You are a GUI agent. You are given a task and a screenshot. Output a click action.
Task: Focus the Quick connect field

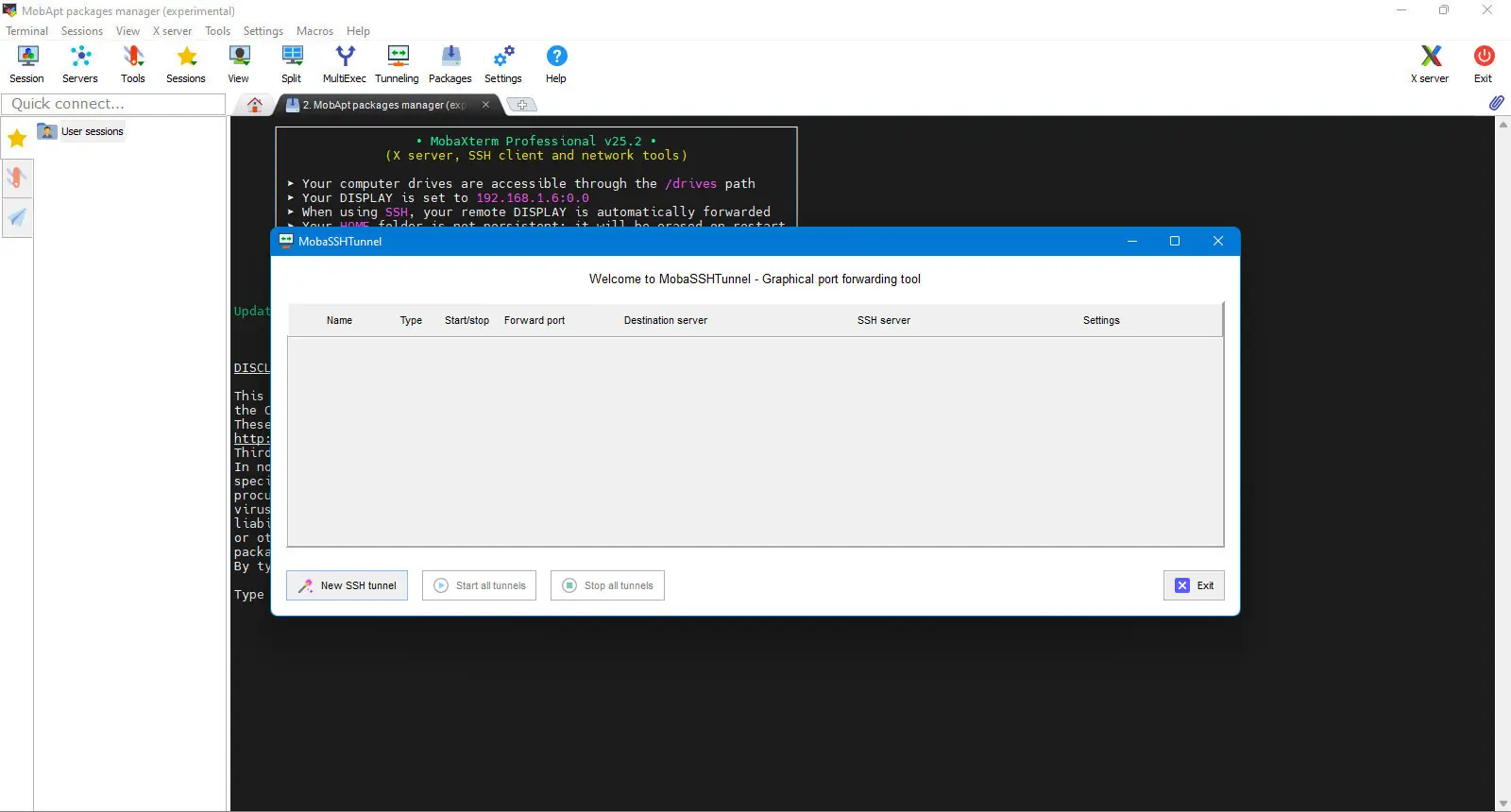pos(113,104)
